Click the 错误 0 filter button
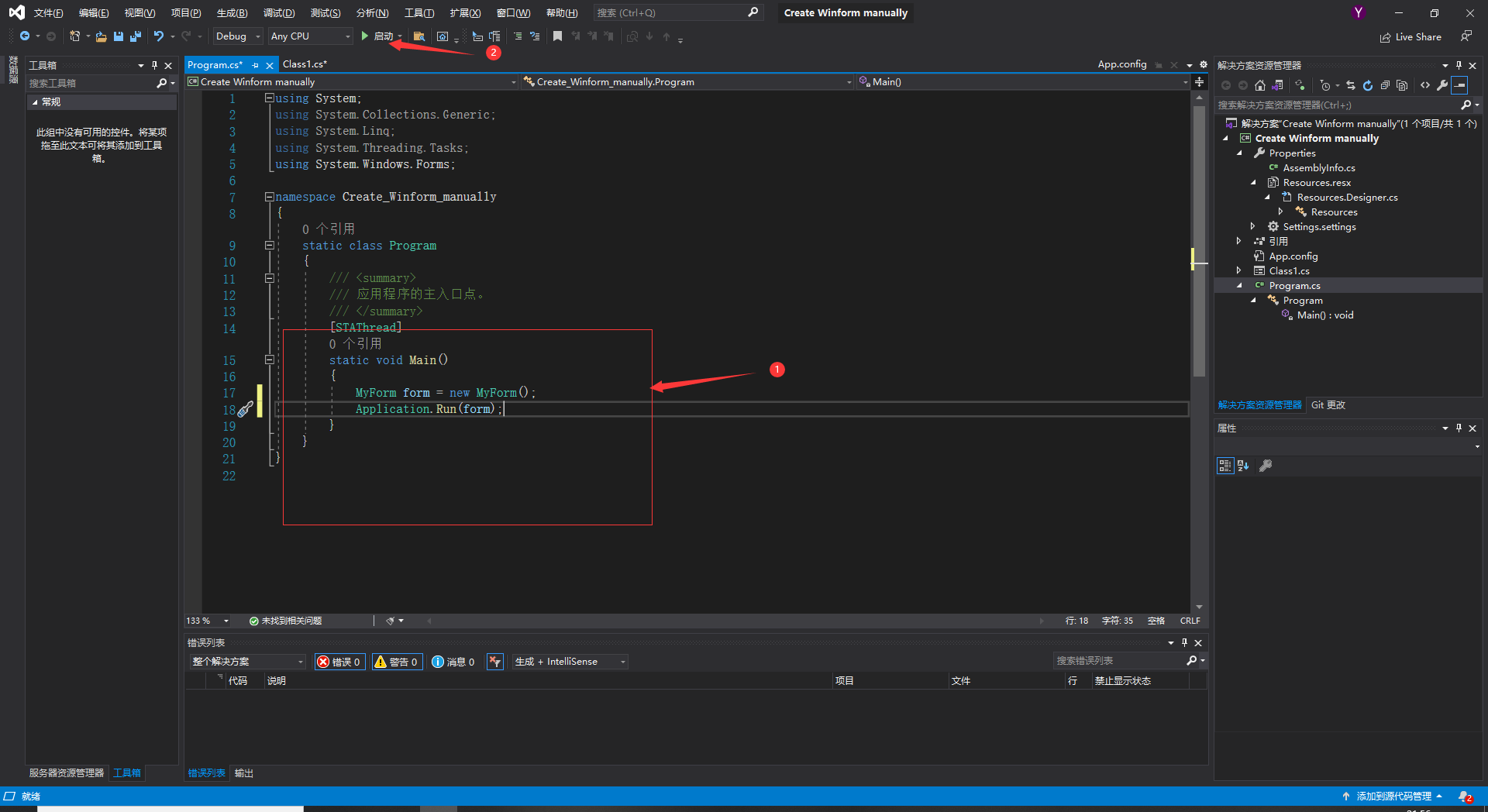 (339, 662)
